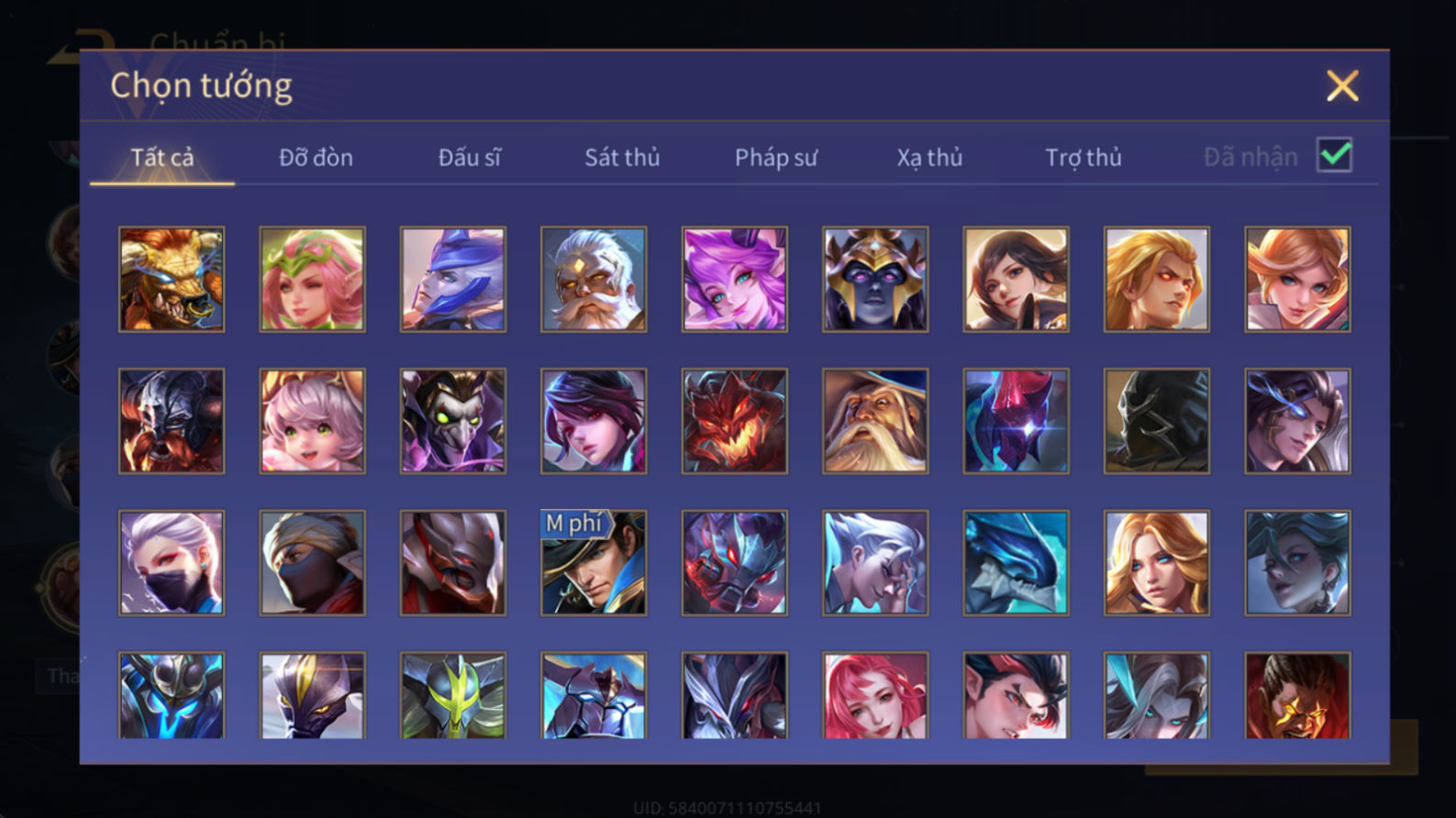Screen dimensions: 1456x818
Task: Switch to 'Trợ thủ' category
Action: 1084,158
